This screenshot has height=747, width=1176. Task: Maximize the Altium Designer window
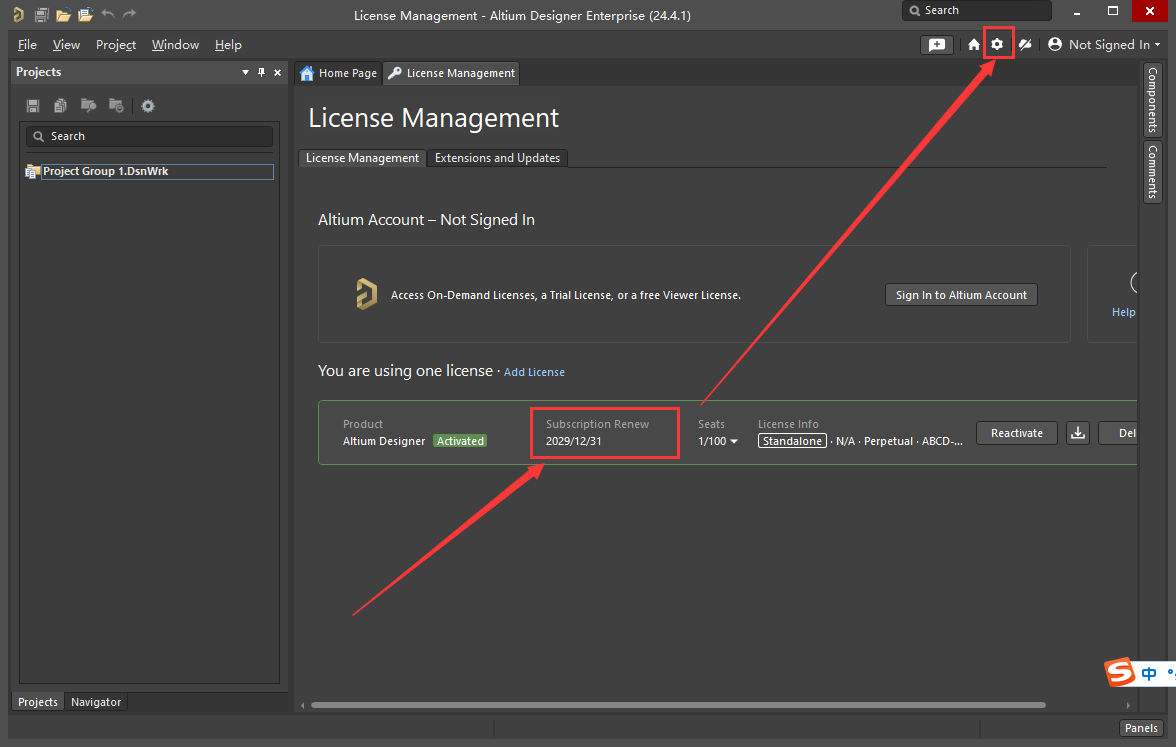click(x=1113, y=11)
